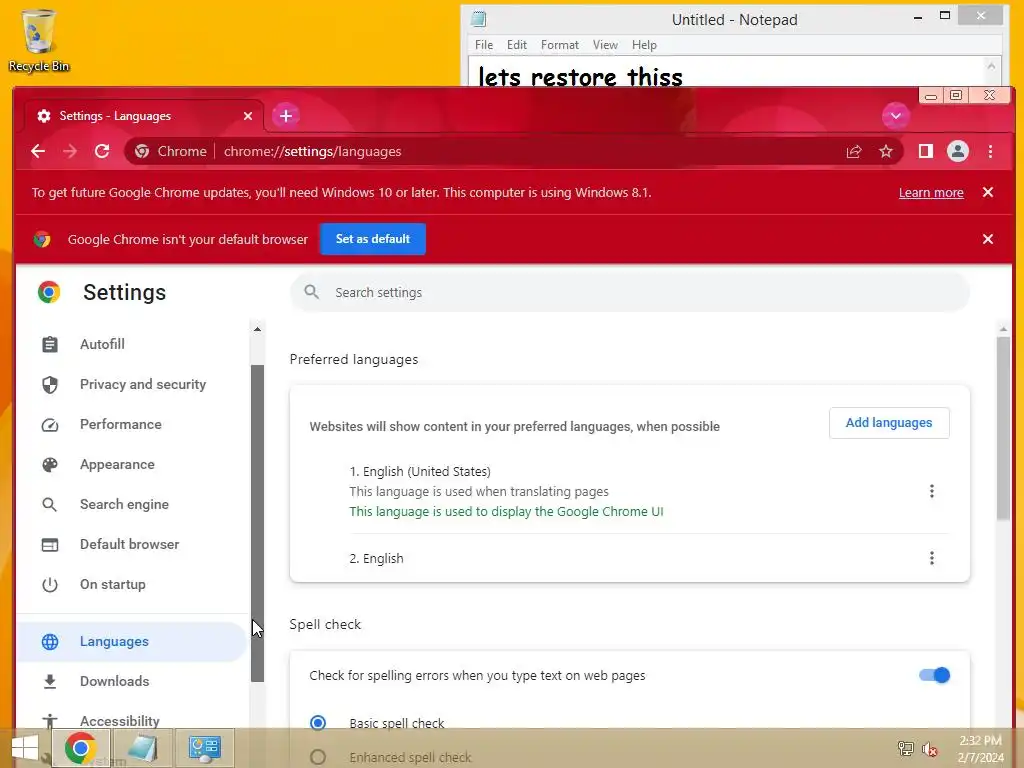Viewport: 1024px width, 768px height.
Task: Click the sidebar scroll up arrow
Action: (257, 329)
